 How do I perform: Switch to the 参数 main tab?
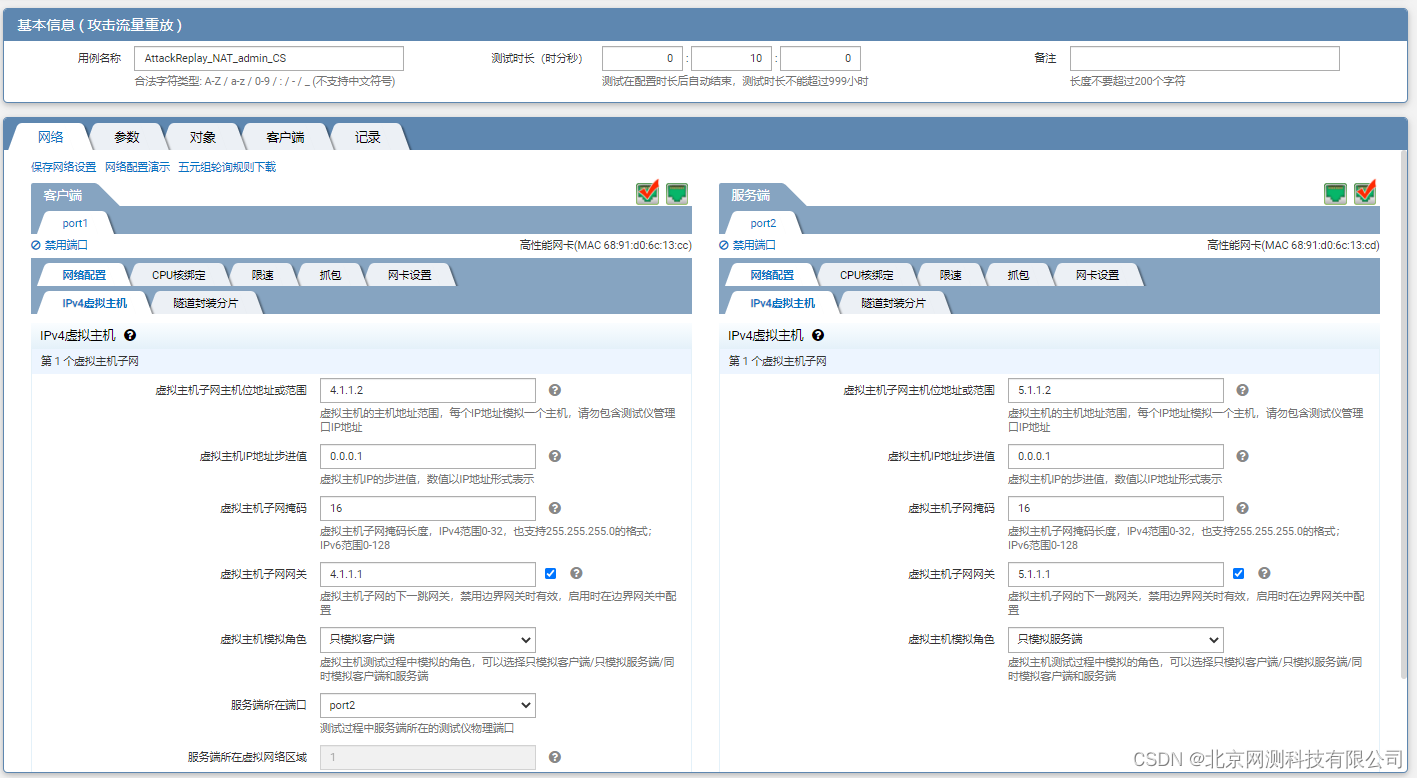126,137
